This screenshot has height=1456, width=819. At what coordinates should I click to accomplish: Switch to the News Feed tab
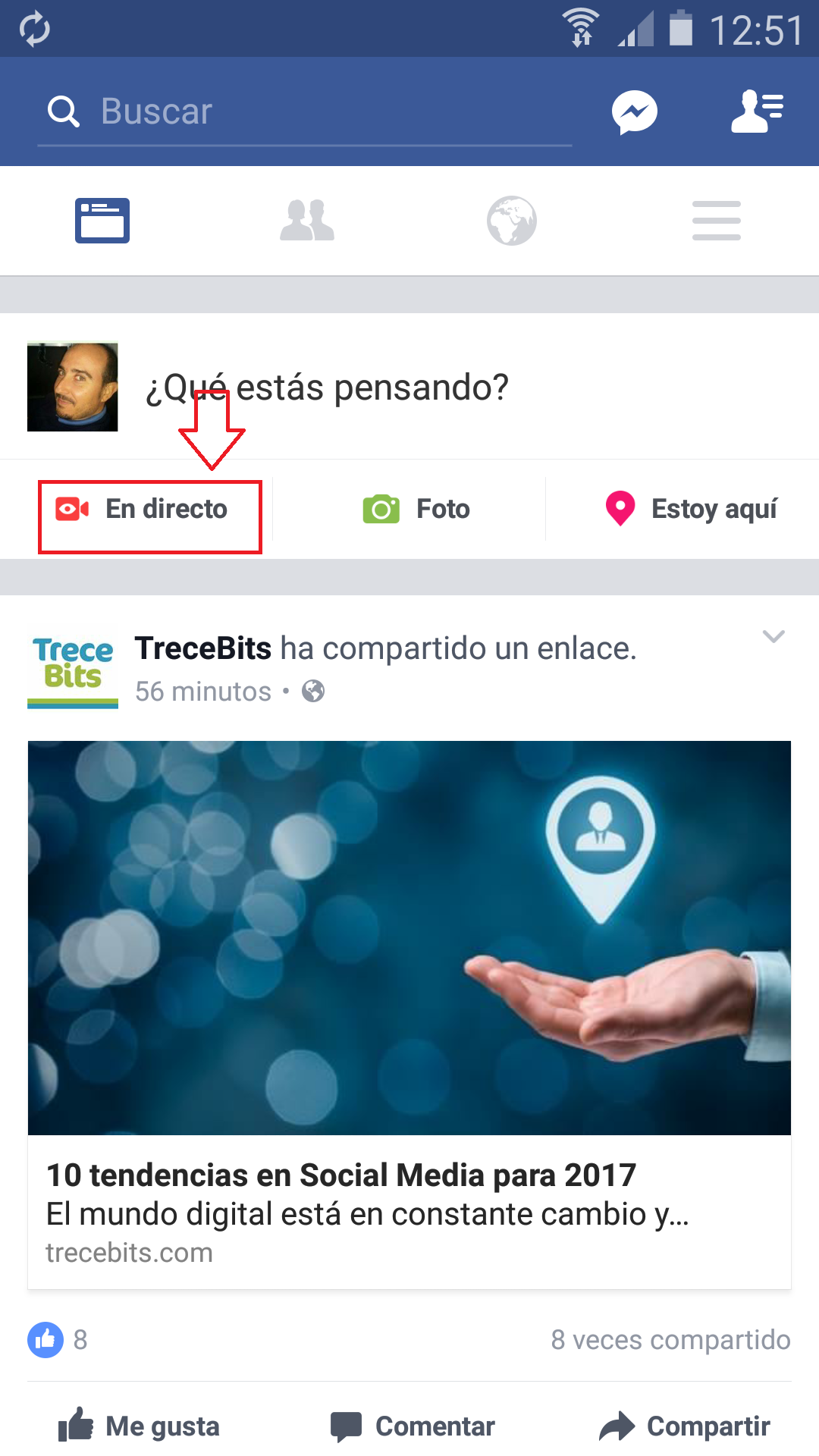[x=102, y=221]
